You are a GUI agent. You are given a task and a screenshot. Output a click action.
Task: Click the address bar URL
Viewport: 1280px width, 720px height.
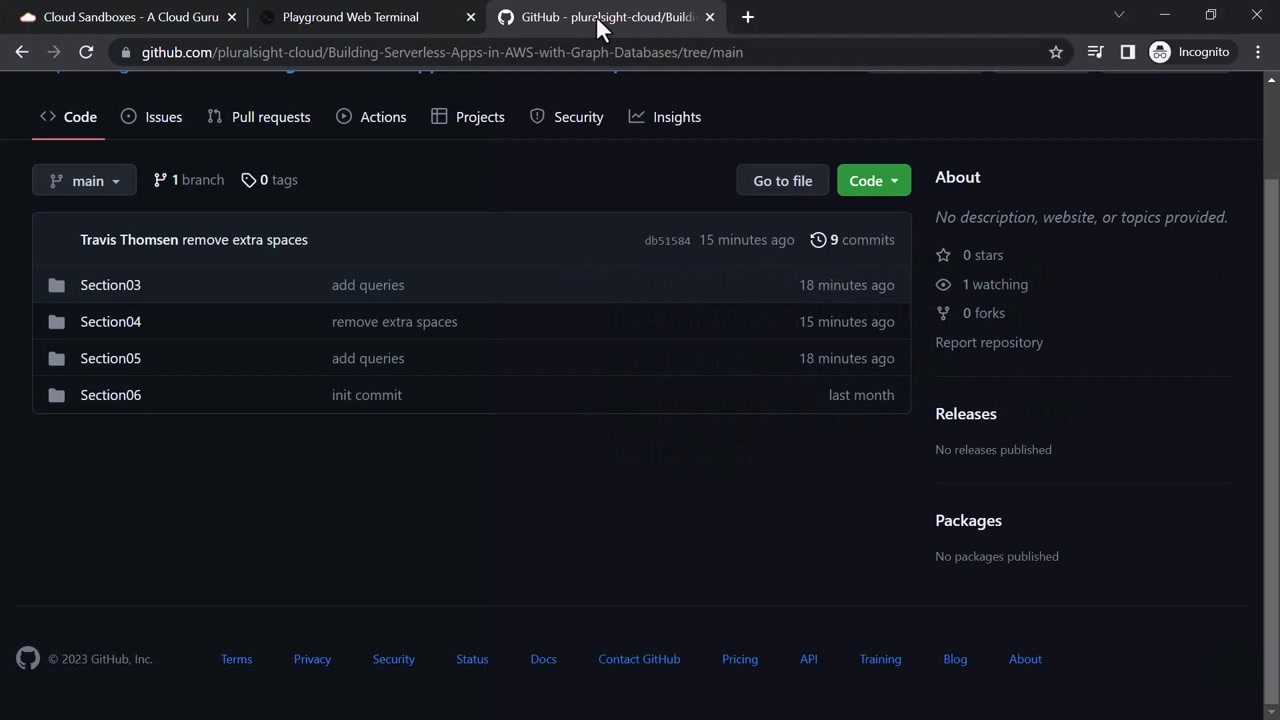coord(442,52)
